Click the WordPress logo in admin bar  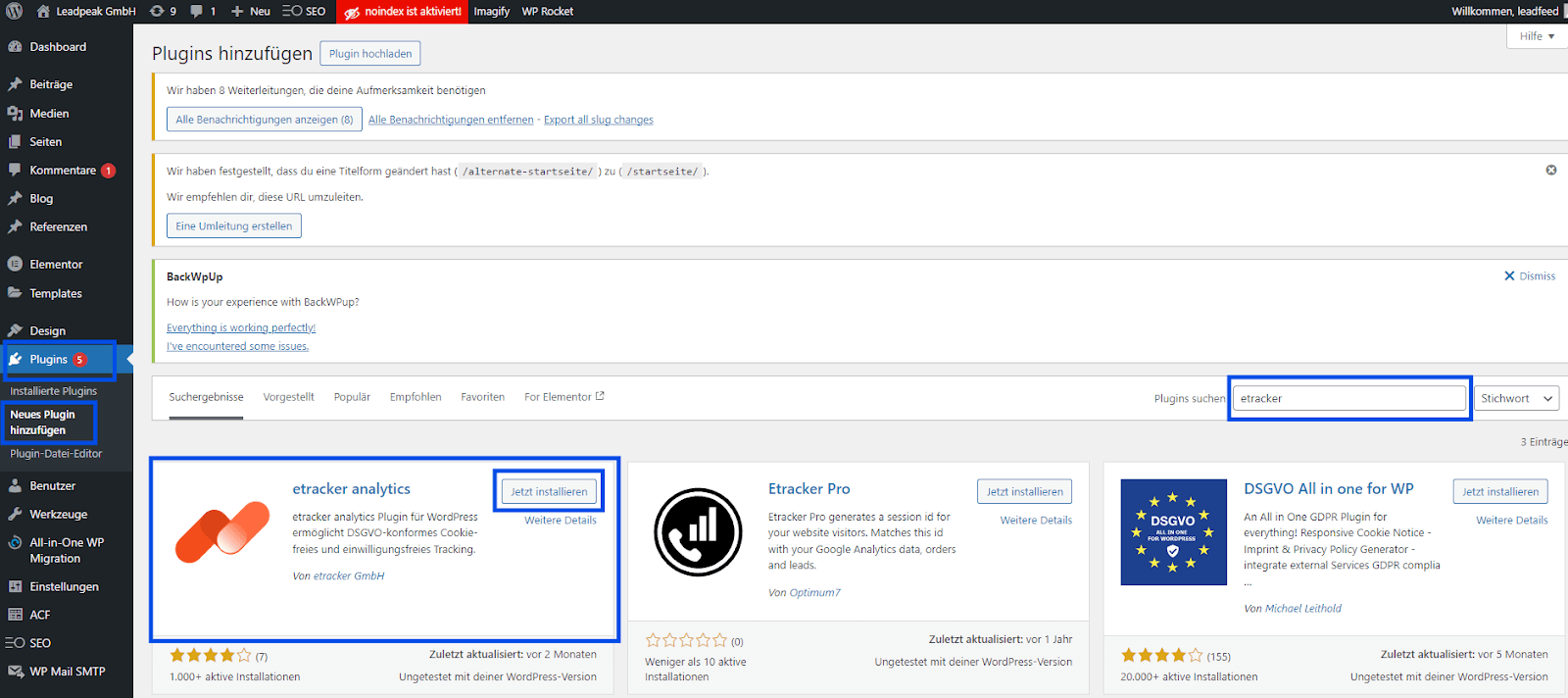14,11
